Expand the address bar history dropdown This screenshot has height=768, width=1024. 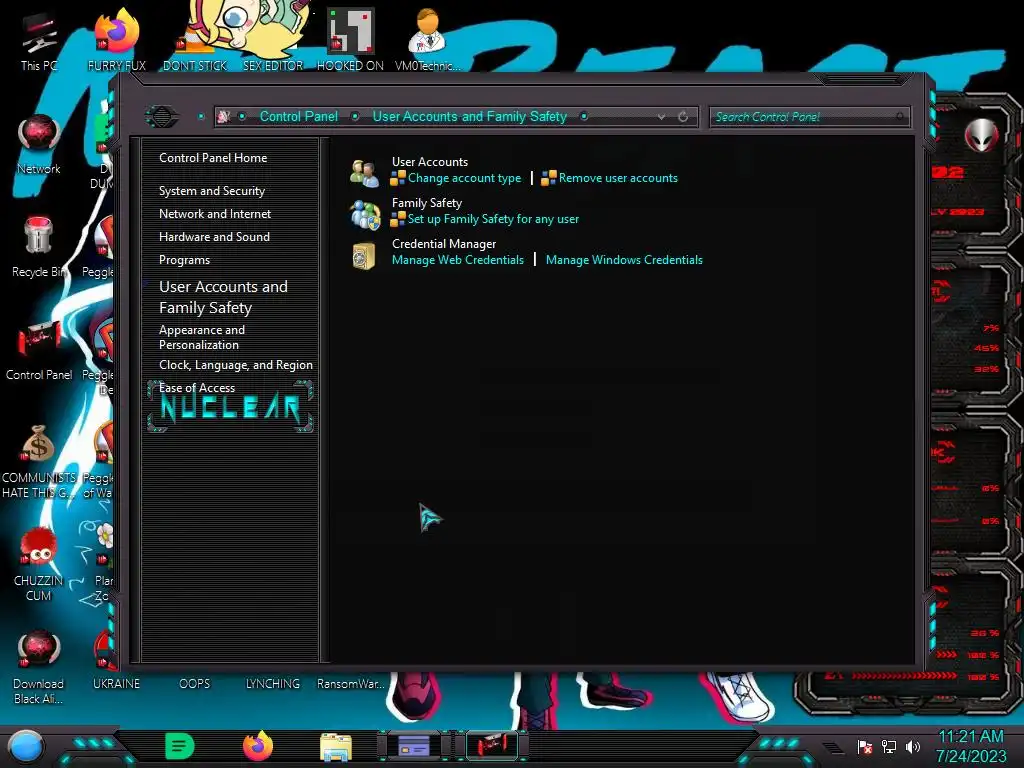pos(661,117)
